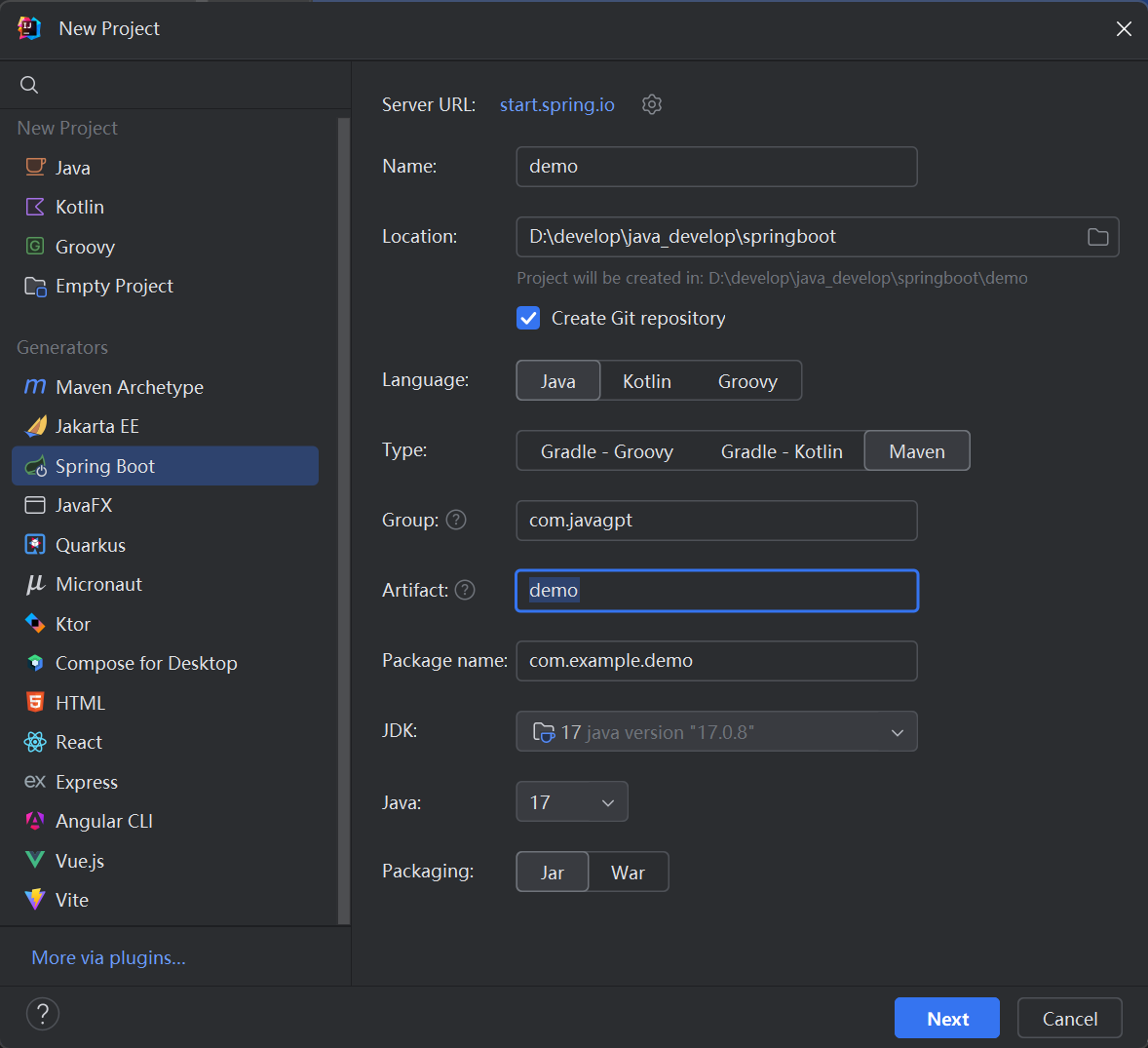Click the folder icon to browse Location
Image resolution: width=1148 pixels, height=1048 pixels.
click(x=1097, y=237)
